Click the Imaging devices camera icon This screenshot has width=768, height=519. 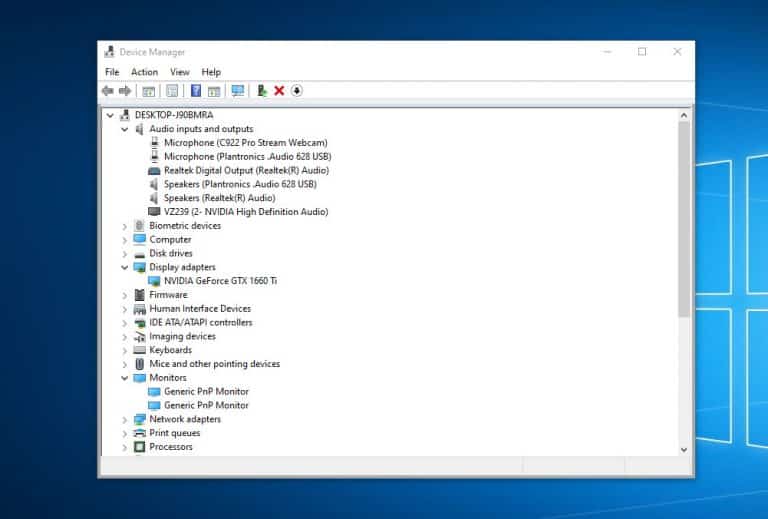[x=140, y=336]
